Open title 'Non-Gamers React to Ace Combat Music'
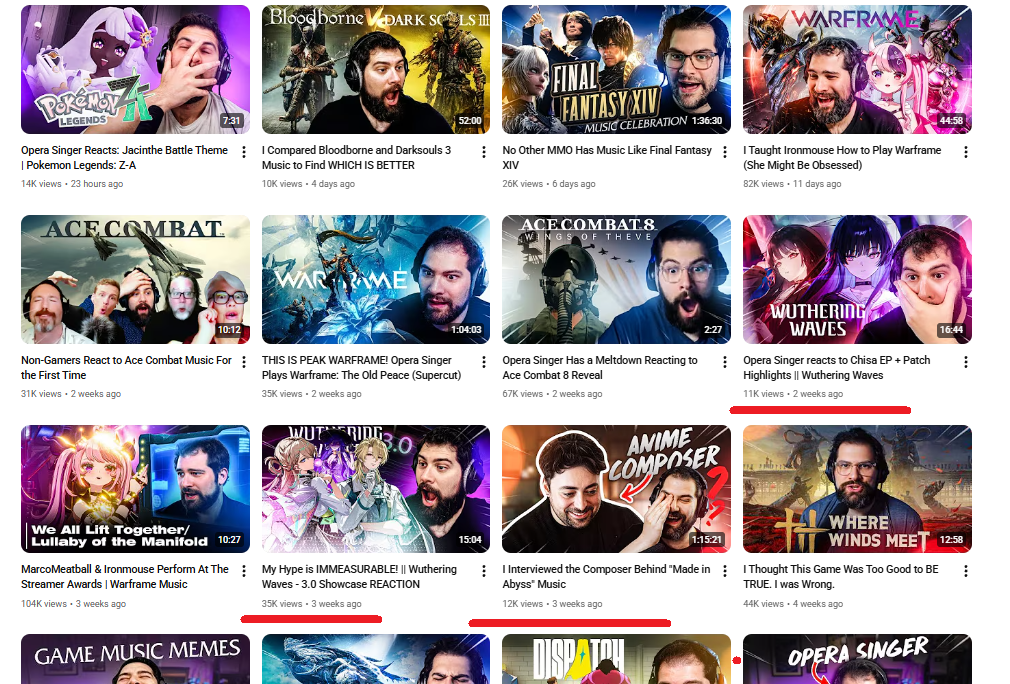The height and width of the screenshot is (684, 1010). click(126, 367)
